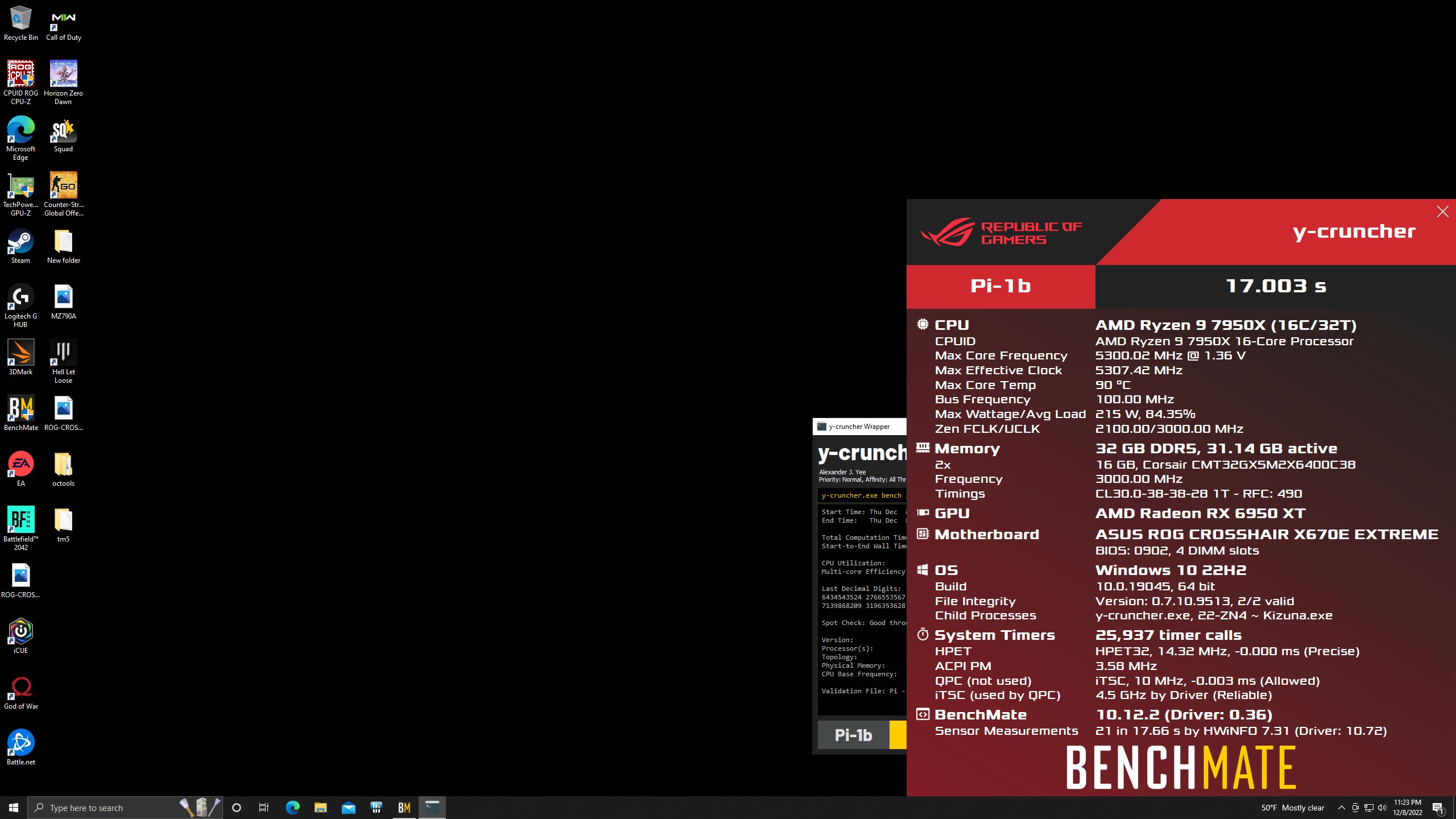Screen dimensions: 1456x819
Task: Launch God of War shortcut
Action: point(20,692)
